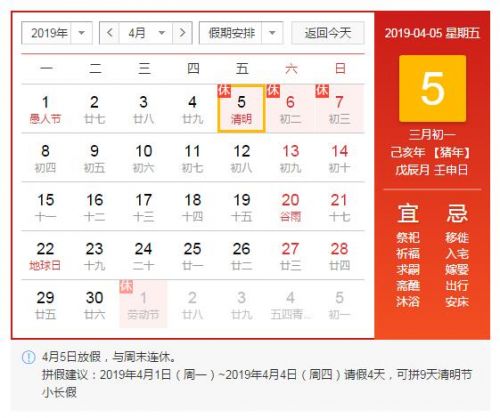Select April 10 初六
The image size is (500, 418).
[x=143, y=158]
